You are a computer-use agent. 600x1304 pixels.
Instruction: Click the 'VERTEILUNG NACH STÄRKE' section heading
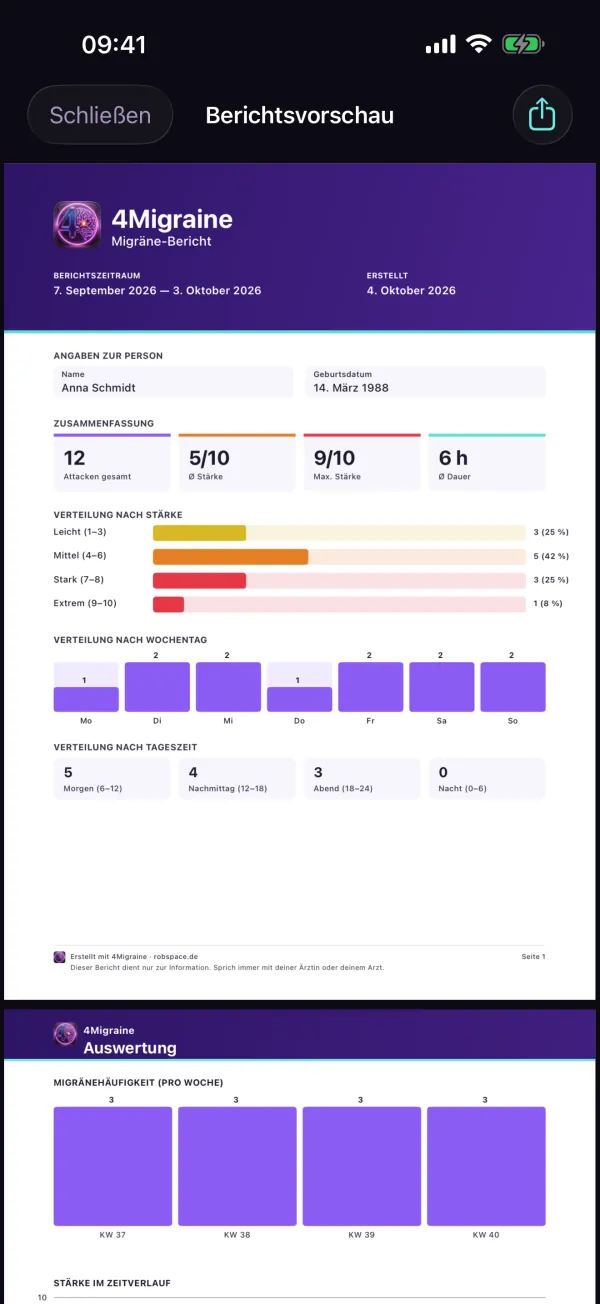(118, 515)
